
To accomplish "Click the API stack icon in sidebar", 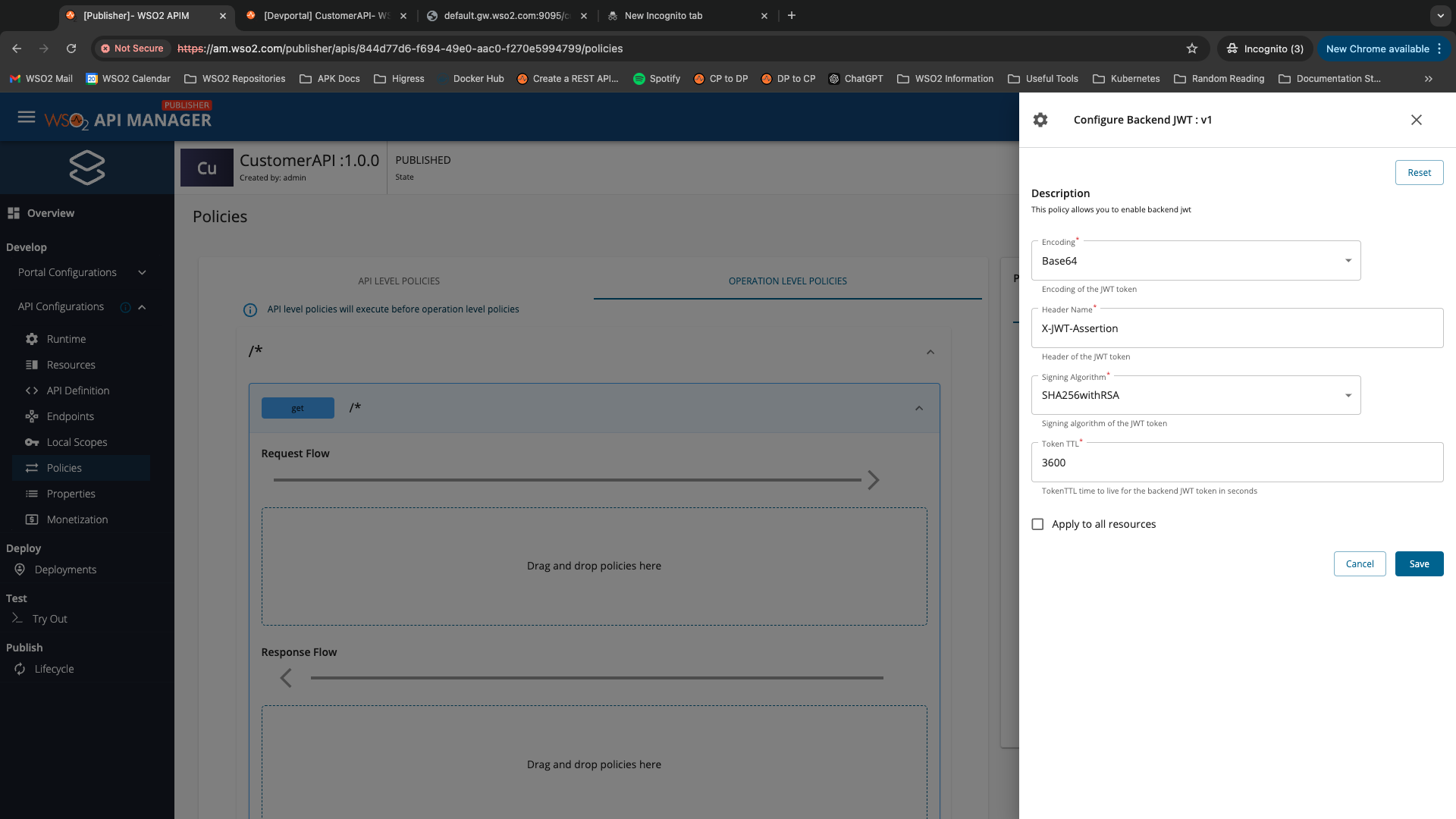I will [x=87, y=168].
